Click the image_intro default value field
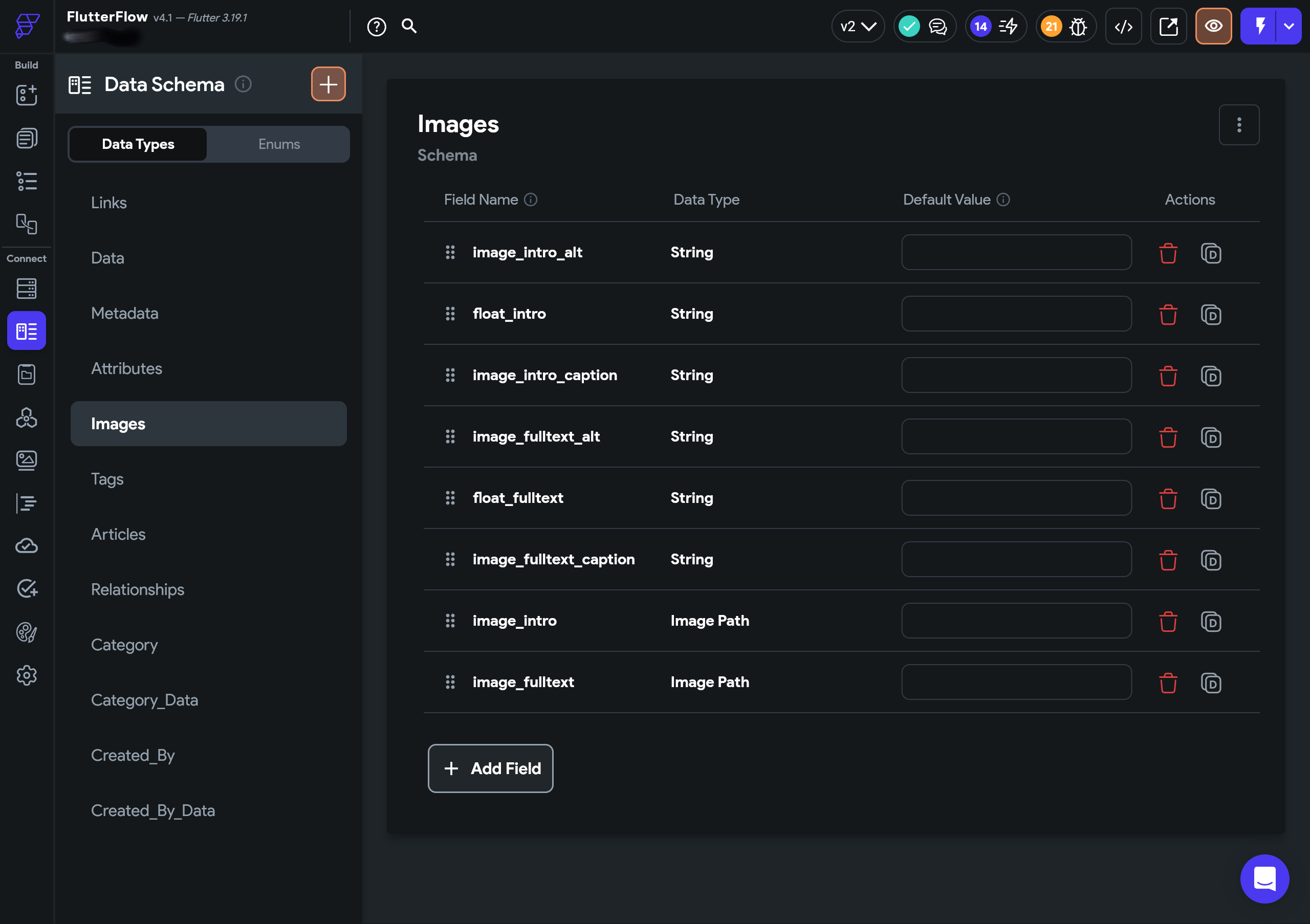 [1016, 621]
